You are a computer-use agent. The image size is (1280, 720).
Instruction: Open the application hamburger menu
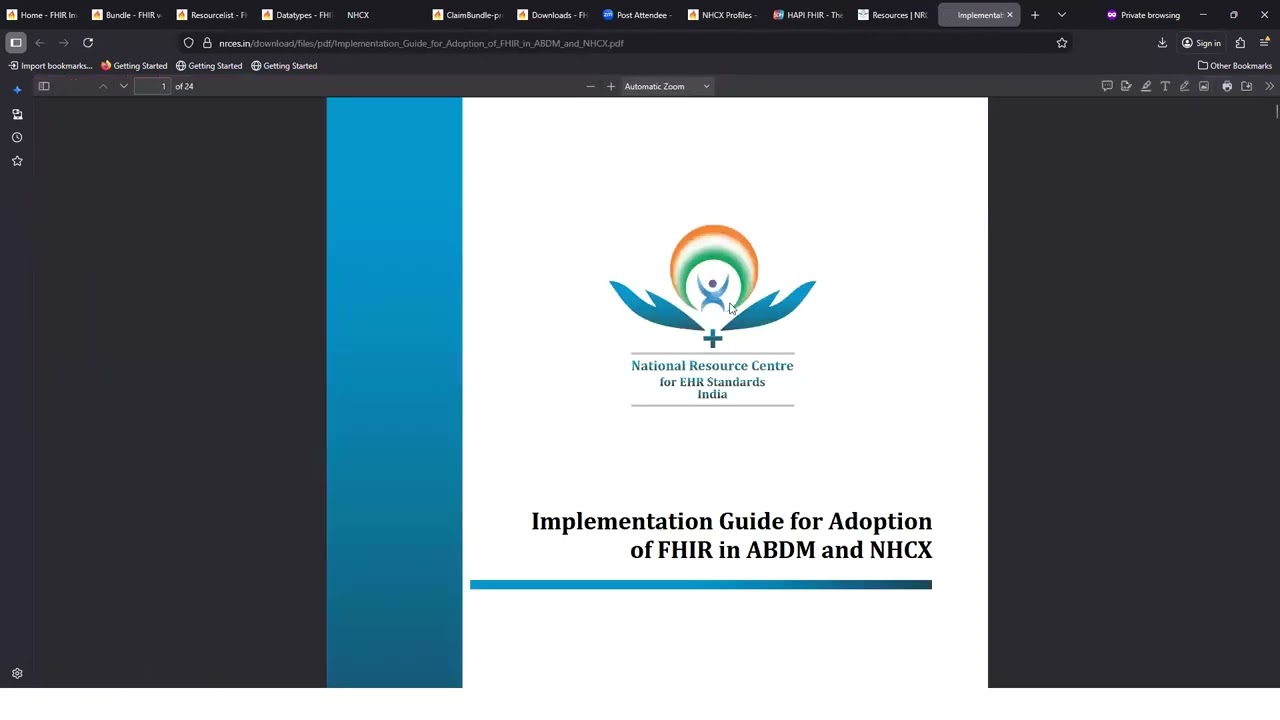coord(1264,43)
